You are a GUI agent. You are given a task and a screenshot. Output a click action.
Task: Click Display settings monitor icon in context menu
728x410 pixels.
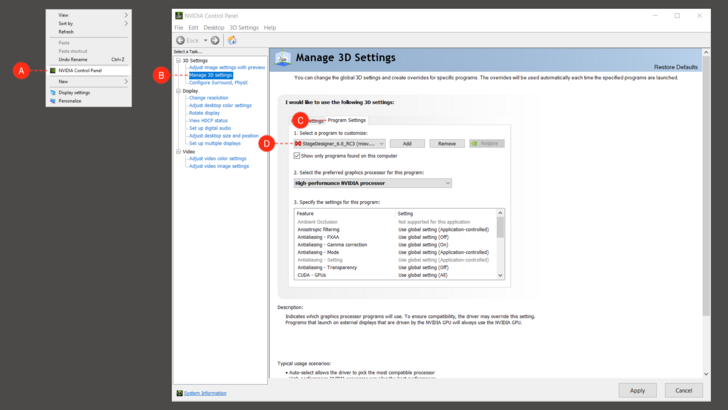(x=53, y=92)
